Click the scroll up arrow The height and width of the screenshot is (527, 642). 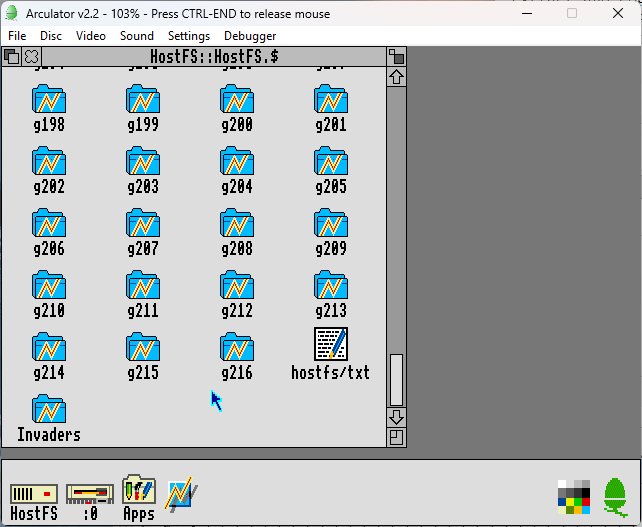pos(396,77)
